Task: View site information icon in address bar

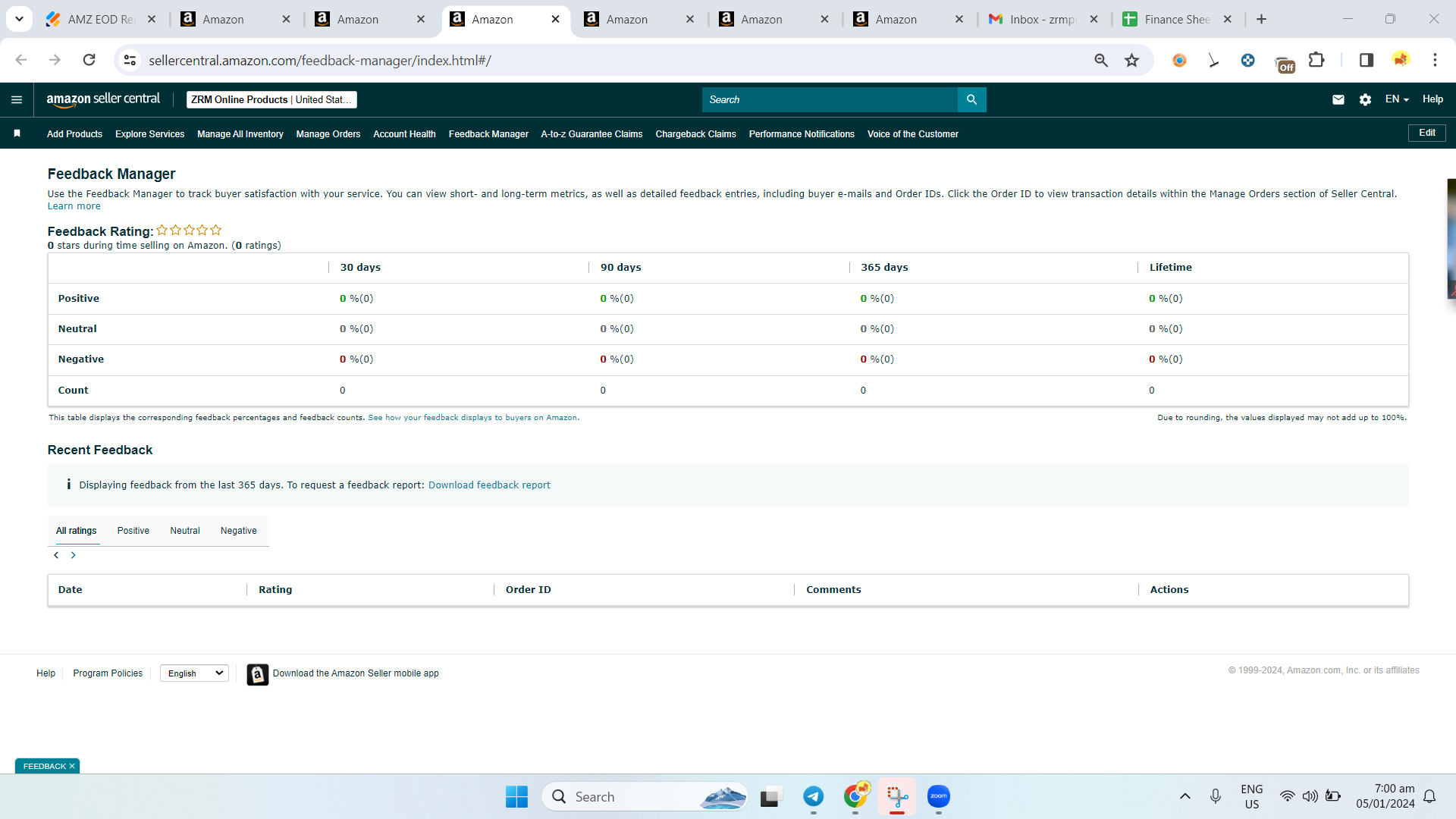Action: [x=130, y=60]
